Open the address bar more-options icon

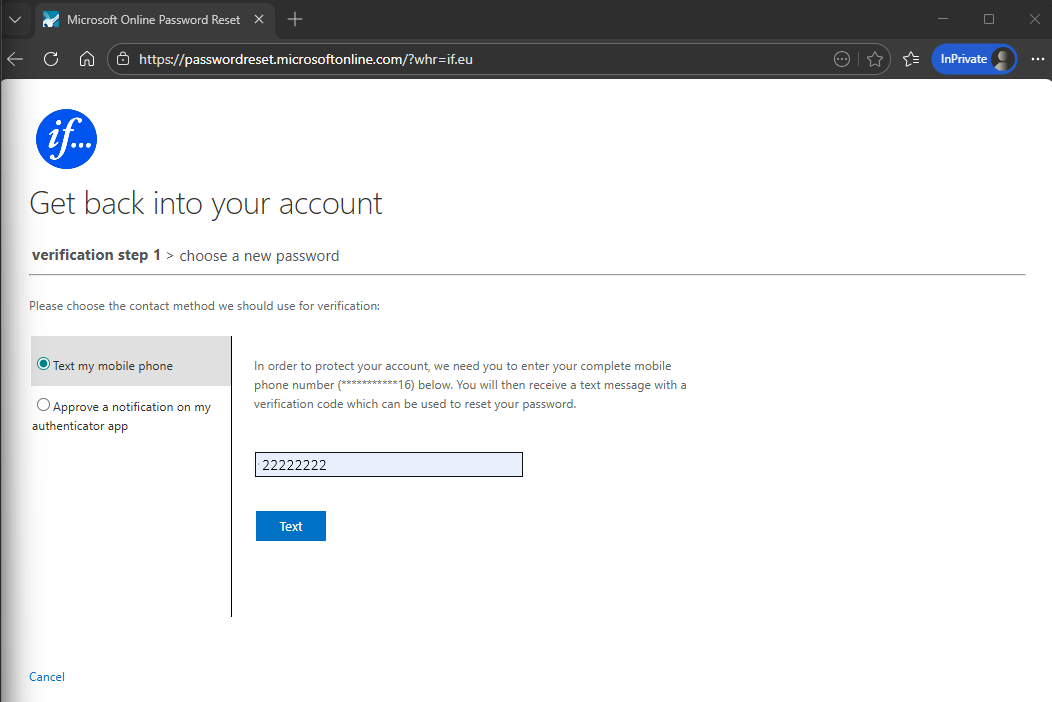pyautogui.click(x=842, y=59)
